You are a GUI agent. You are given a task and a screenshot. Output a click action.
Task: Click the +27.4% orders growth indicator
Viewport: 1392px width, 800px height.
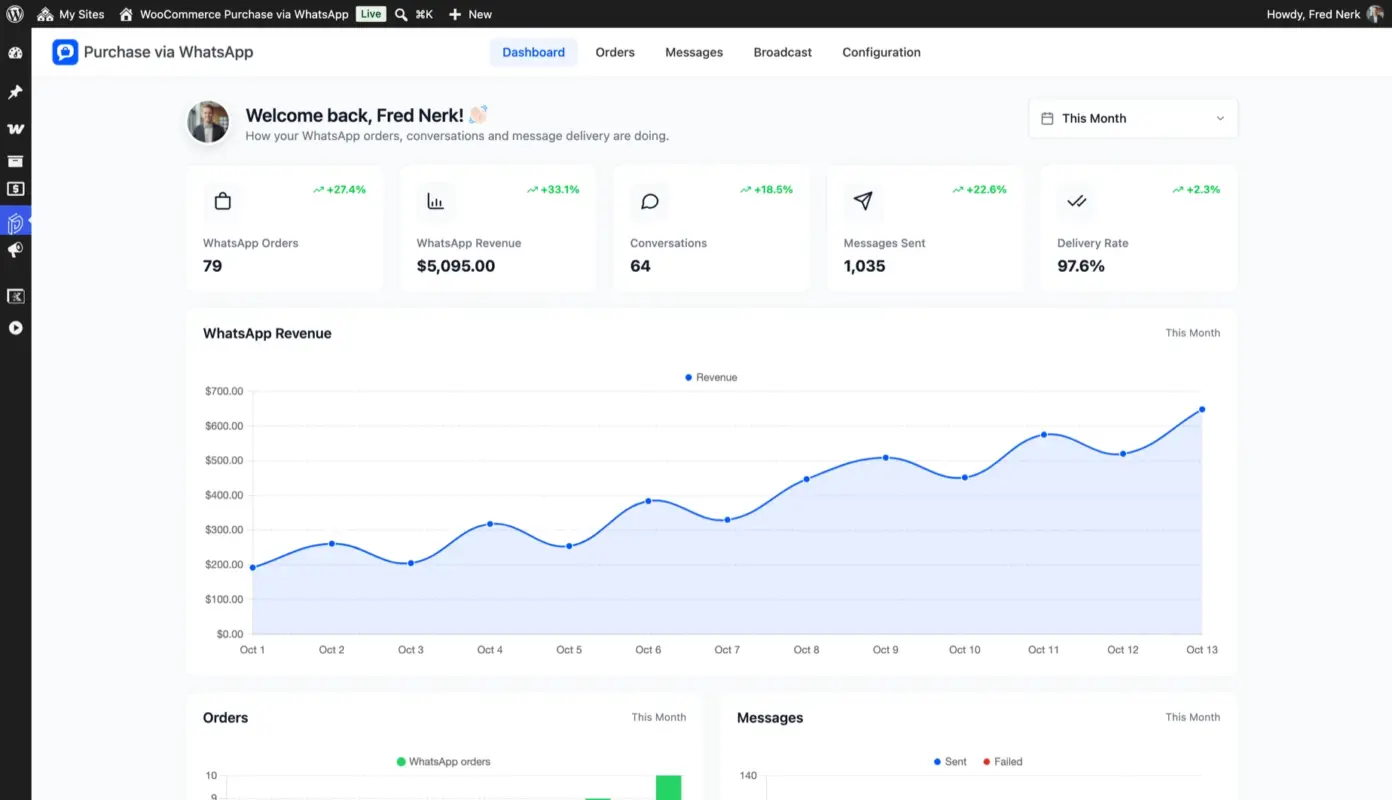click(339, 189)
